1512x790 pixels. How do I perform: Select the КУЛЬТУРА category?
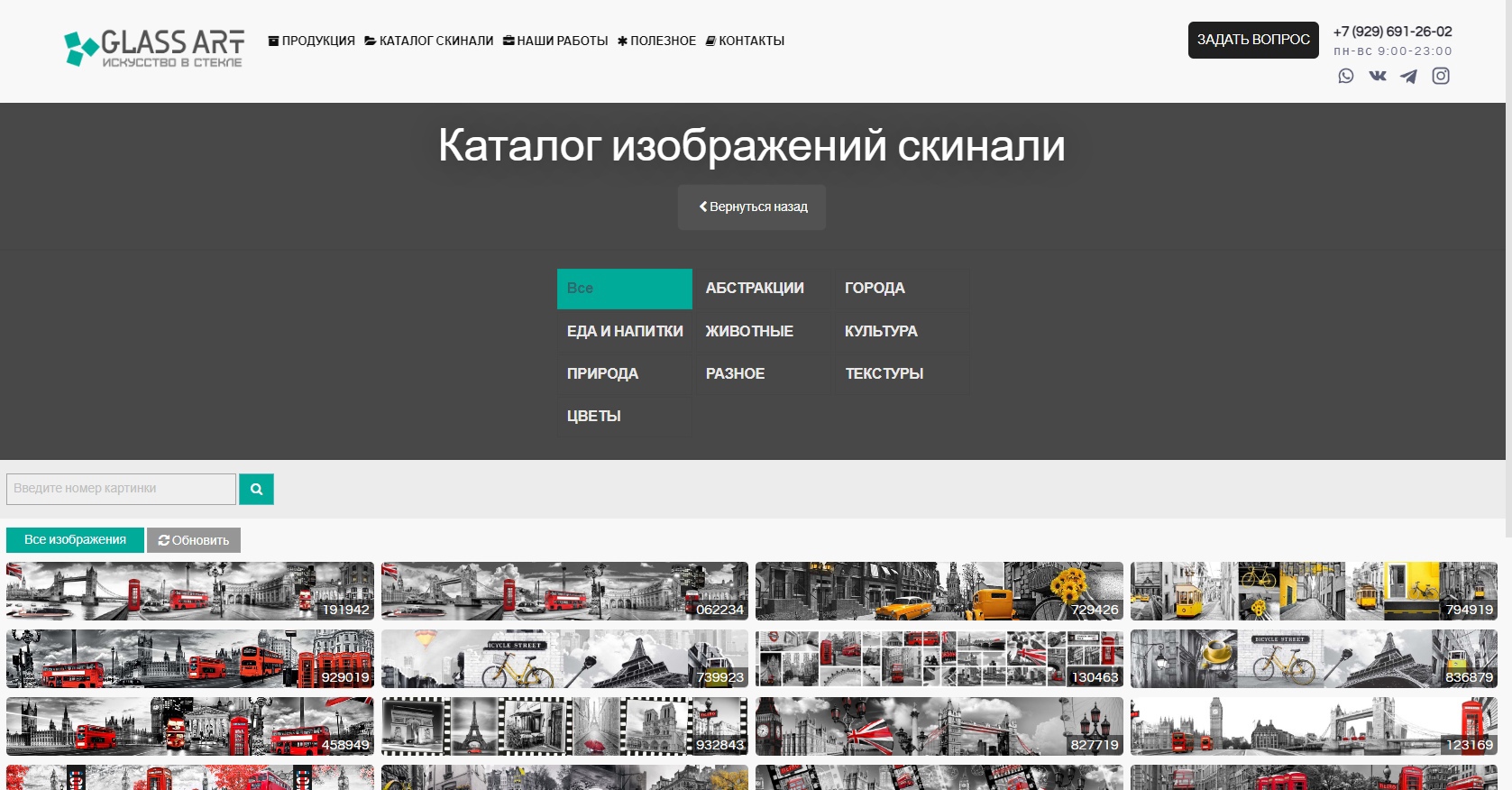tap(902, 331)
